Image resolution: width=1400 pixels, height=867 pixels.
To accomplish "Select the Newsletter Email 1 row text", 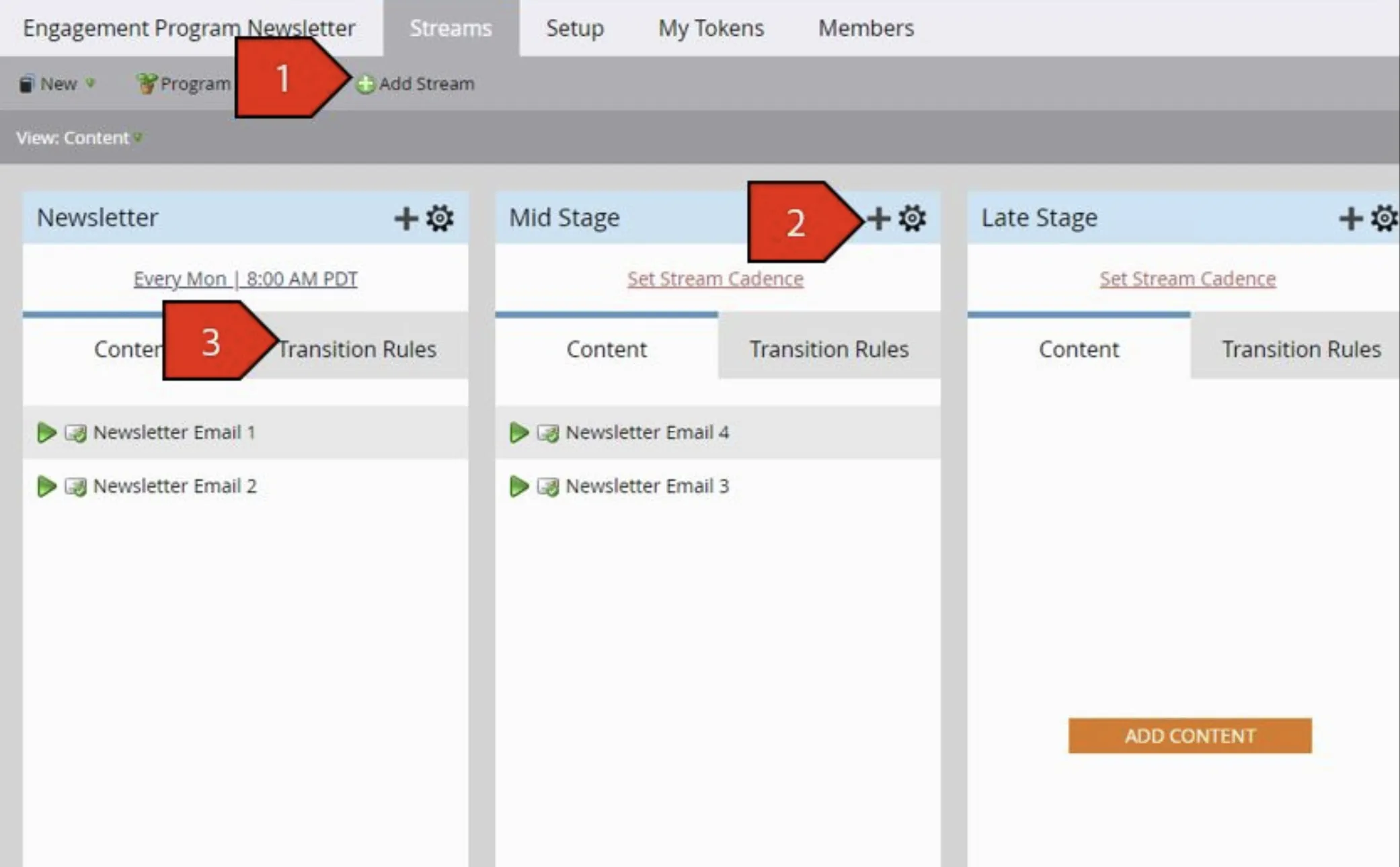I will pyautogui.click(x=174, y=432).
